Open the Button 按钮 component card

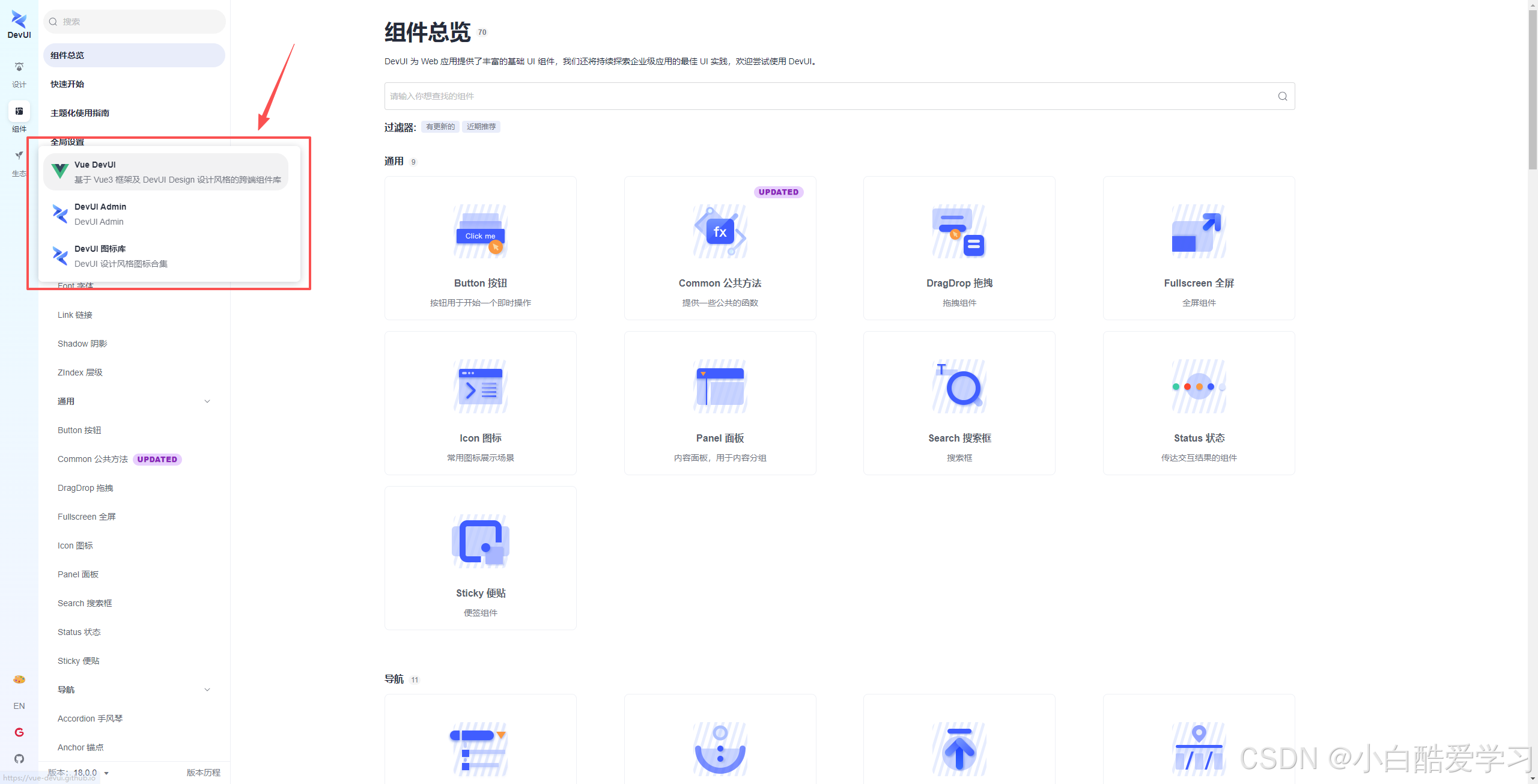(480, 248)
